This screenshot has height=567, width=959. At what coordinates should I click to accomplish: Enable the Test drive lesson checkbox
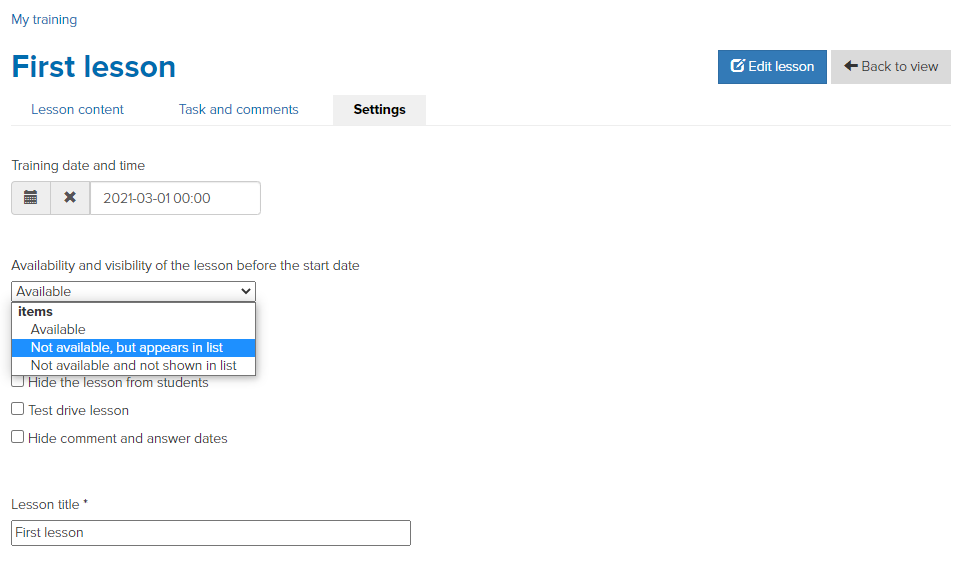click(x=18, y=409)
